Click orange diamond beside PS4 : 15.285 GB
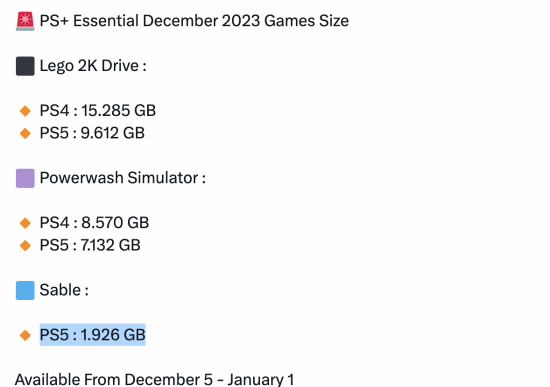 point(25,111)
